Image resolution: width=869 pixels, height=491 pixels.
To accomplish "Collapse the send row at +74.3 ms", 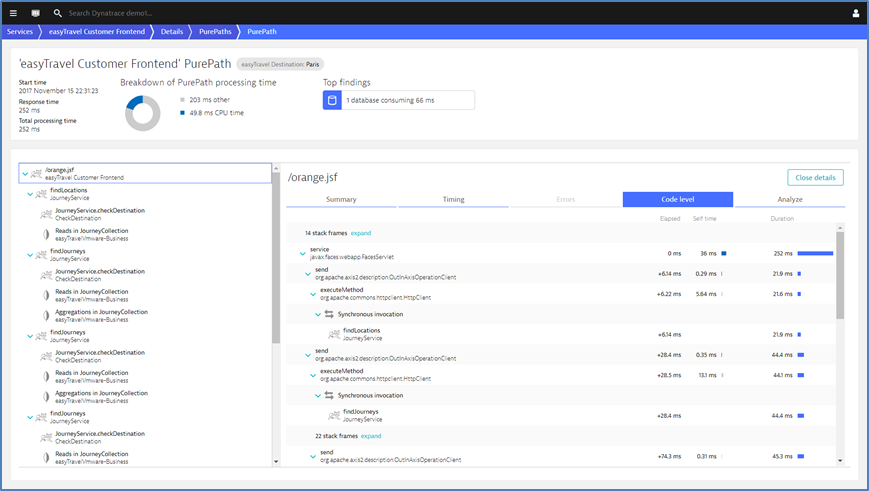I will tap(313, 457).
